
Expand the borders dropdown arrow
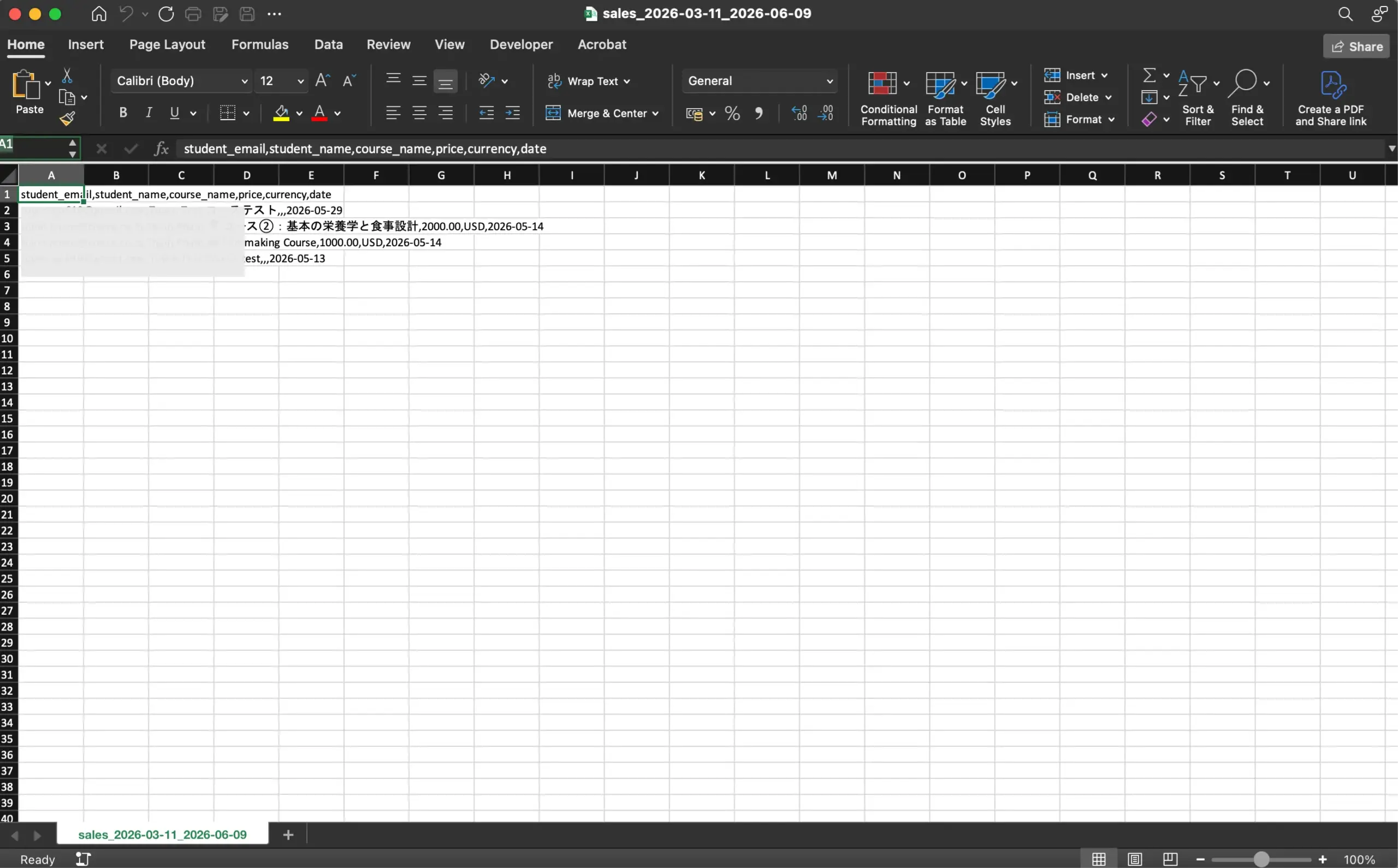(x=246, y=114)
